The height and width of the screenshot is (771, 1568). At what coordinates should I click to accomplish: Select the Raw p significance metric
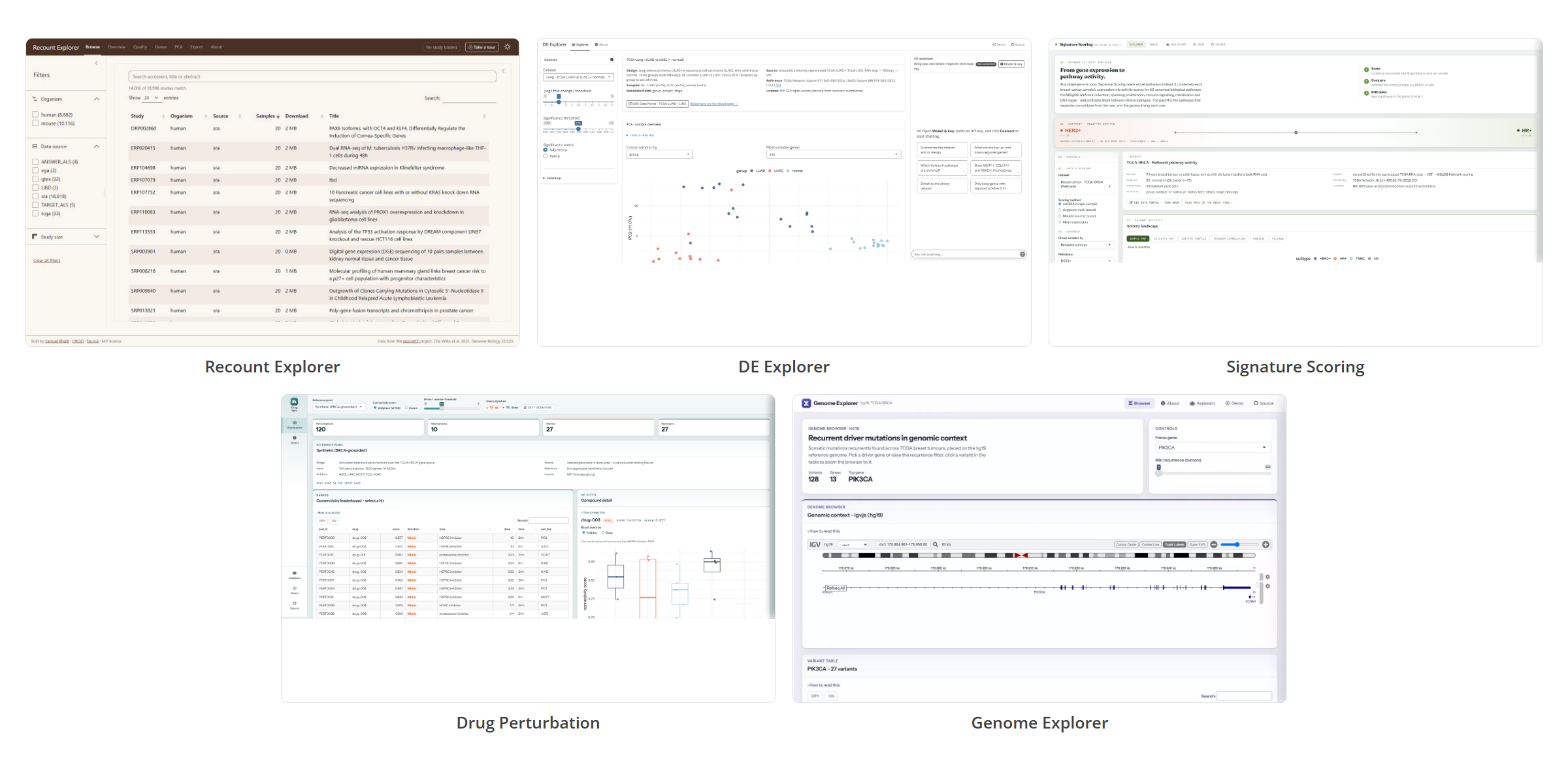point(546,156)
